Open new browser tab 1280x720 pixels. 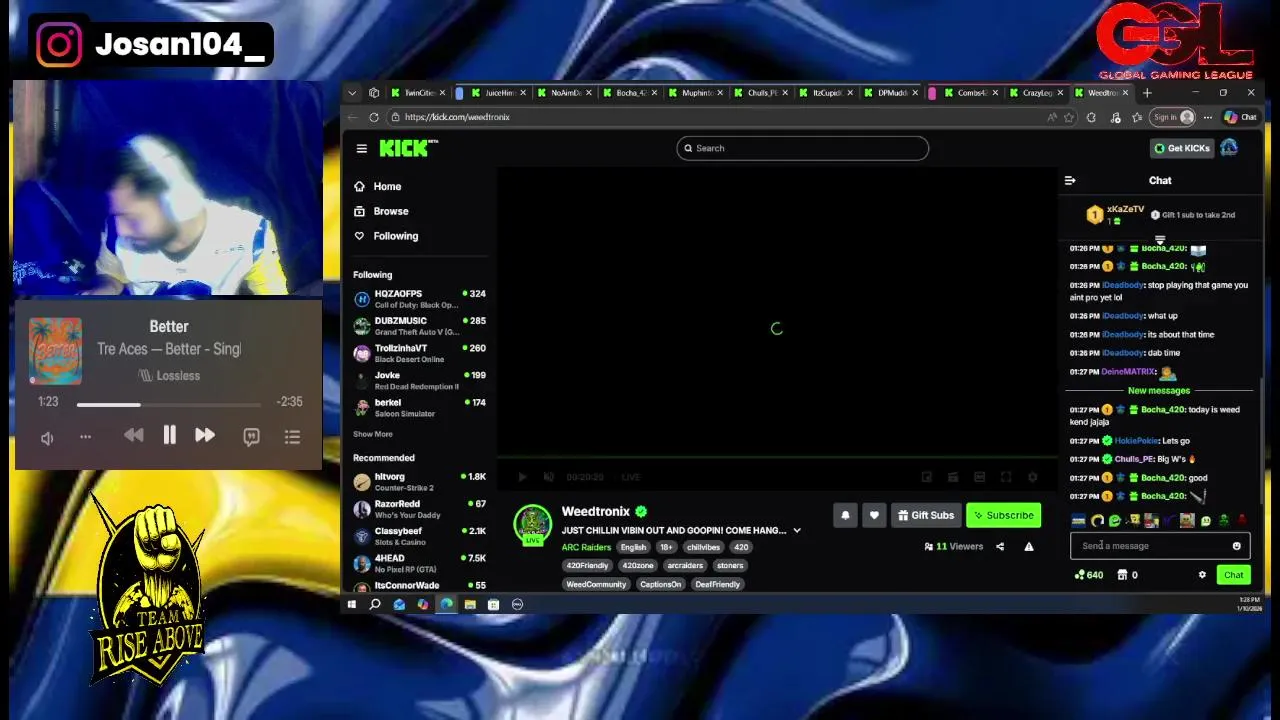[x=1147, y=93]
